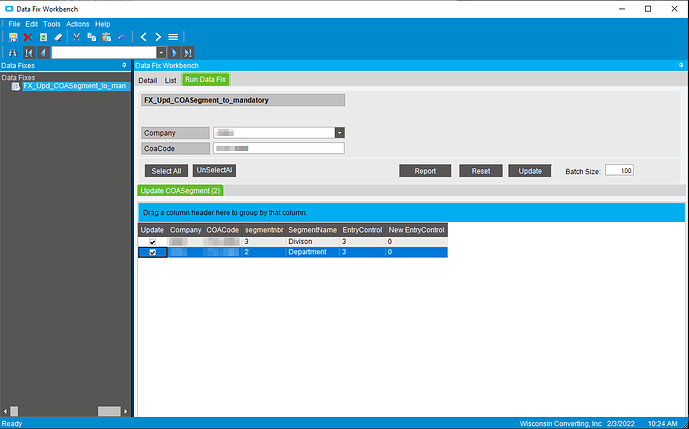Sort by the New EntryControl column header
Image resolution: width=689 pixels, height=429 pixels.
click(x=416, y=230)
